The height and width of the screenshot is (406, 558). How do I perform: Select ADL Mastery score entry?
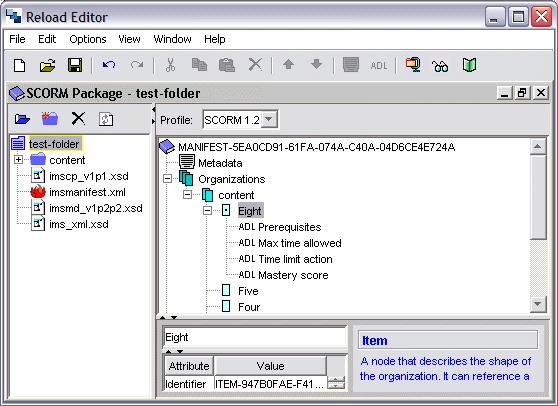click(x=283, y=275)
